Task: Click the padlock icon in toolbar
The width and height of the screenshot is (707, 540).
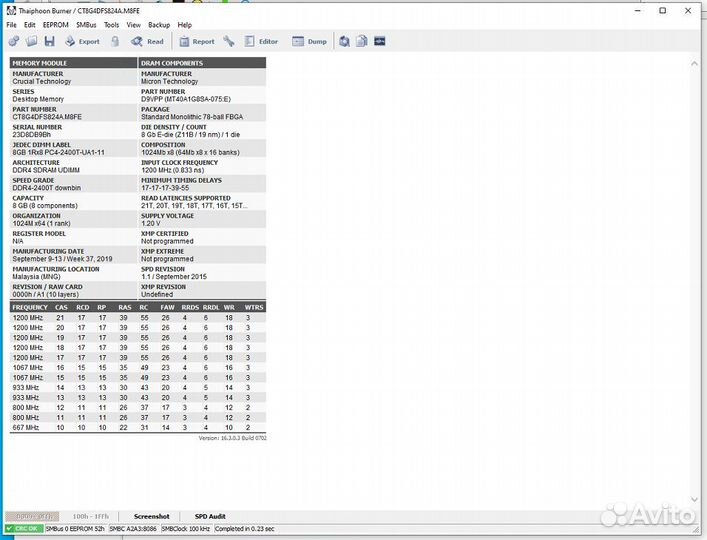Action: pyautogui.click(x=115, y=41)
